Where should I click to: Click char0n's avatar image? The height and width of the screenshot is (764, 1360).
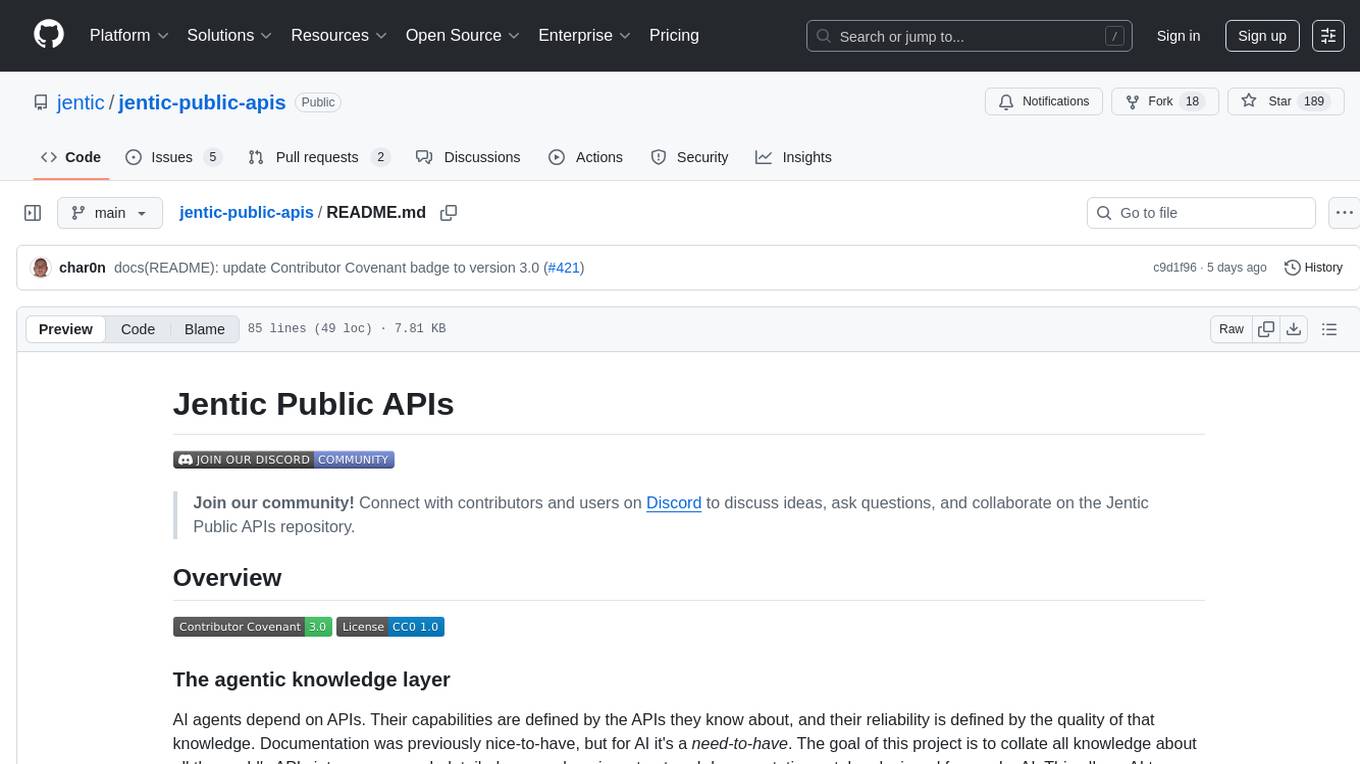pyautogui.click(x=41, y=267)
